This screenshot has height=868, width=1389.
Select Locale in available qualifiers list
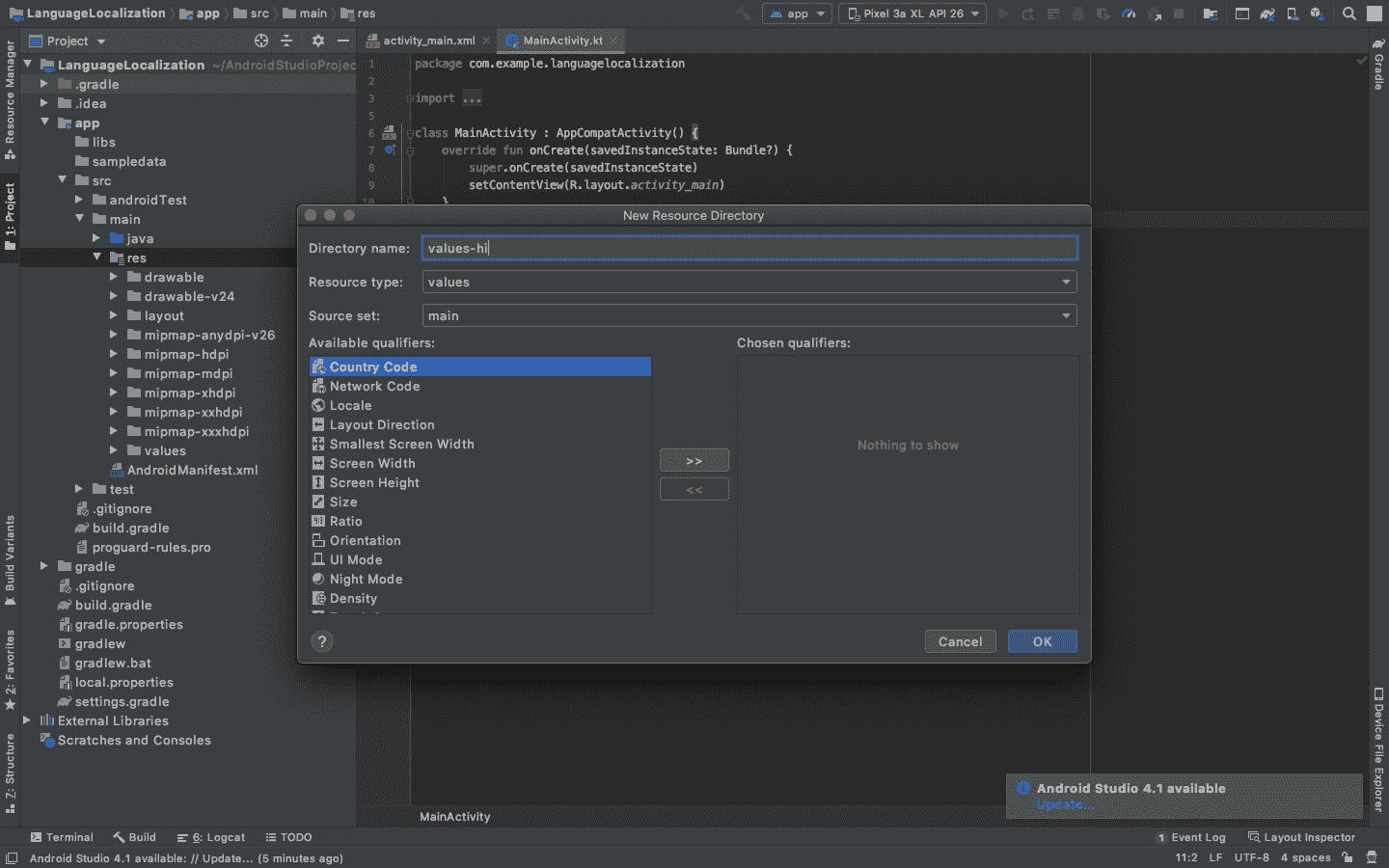pyautogui.click(x=350, y=405)
